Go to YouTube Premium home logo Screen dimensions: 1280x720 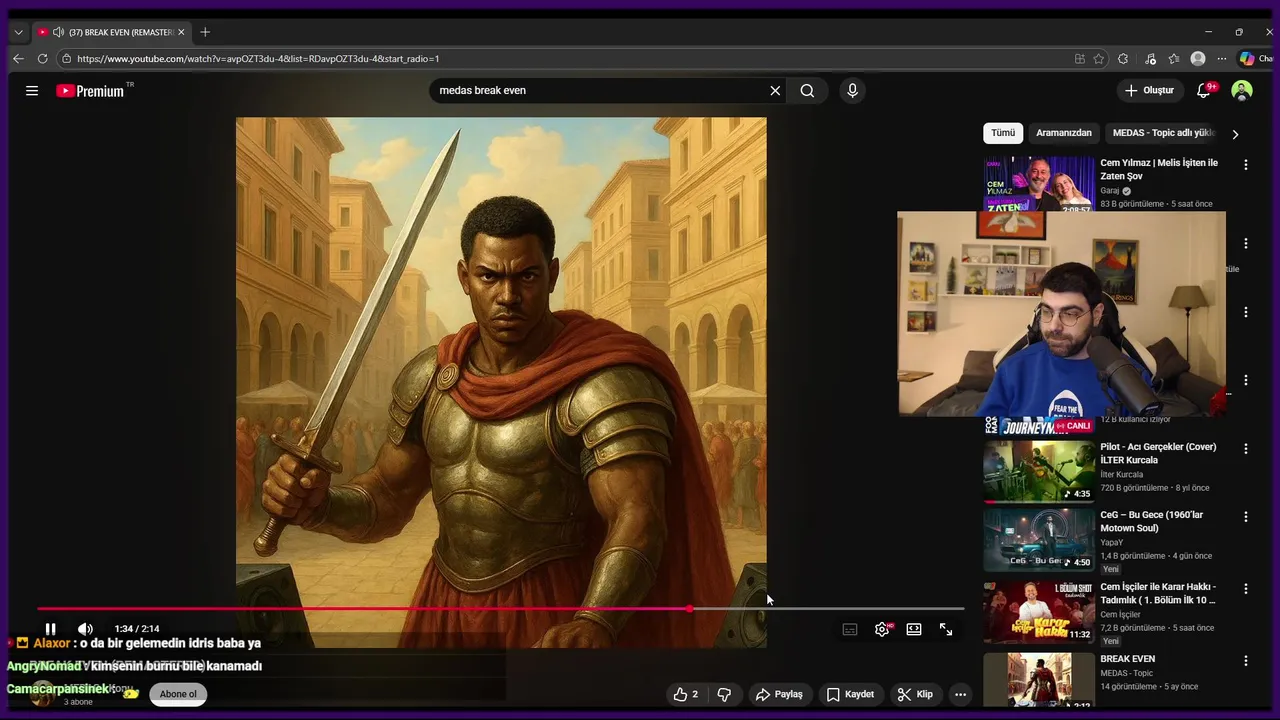(93, 91)
